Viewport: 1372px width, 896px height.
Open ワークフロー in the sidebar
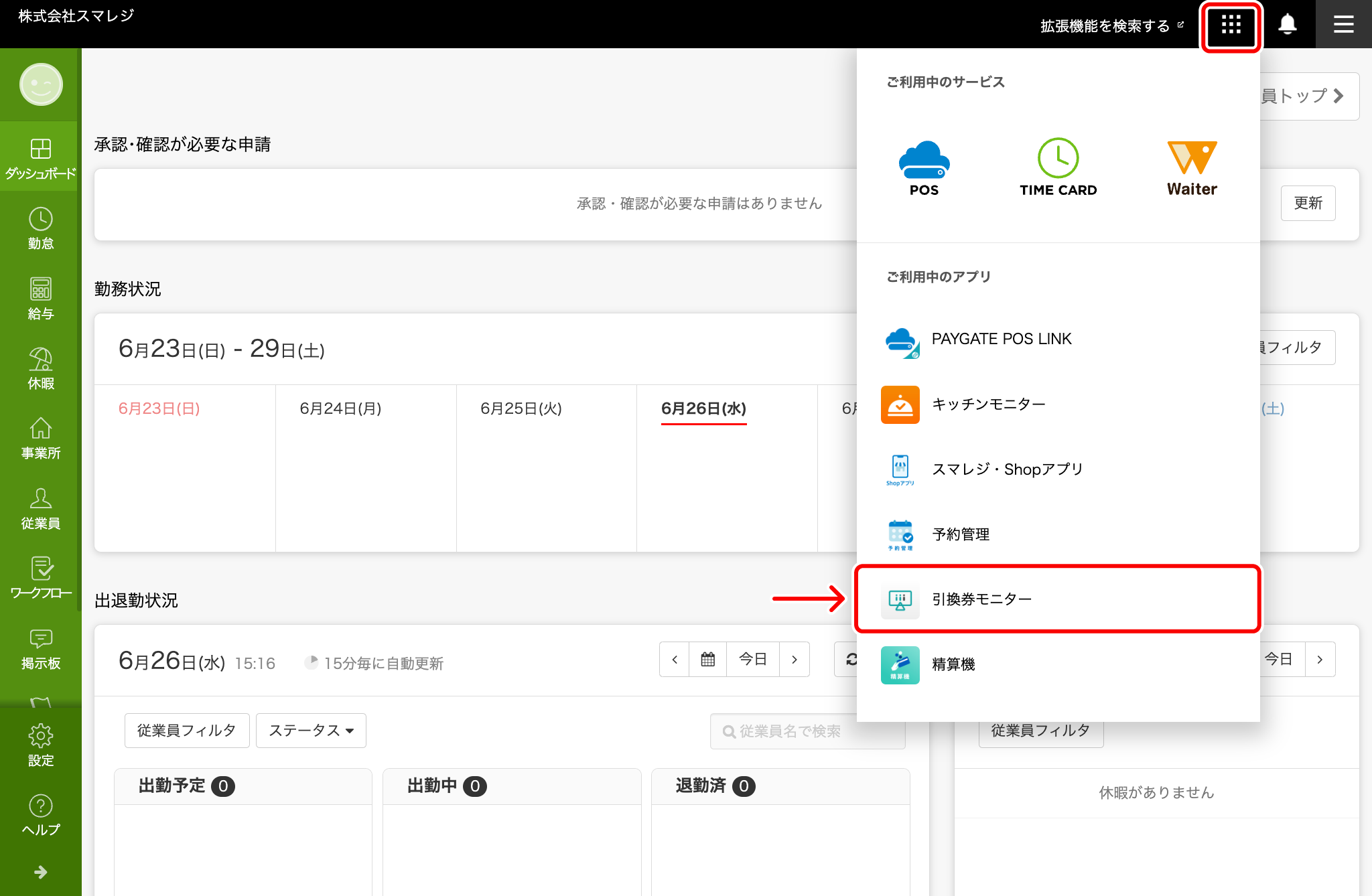pyautogui.click(x=41, y=578)
